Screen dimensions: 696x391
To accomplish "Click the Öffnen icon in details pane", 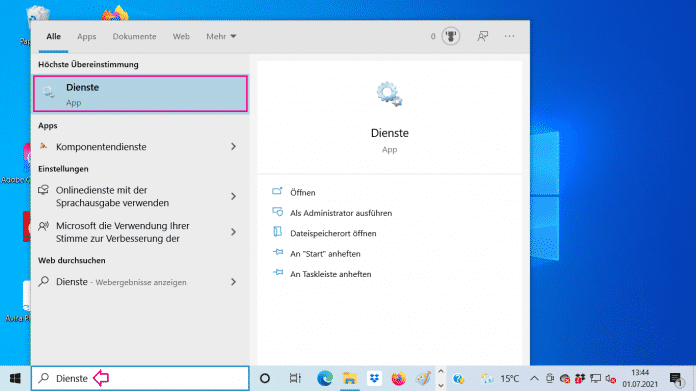I will click(x=277, y=191).
